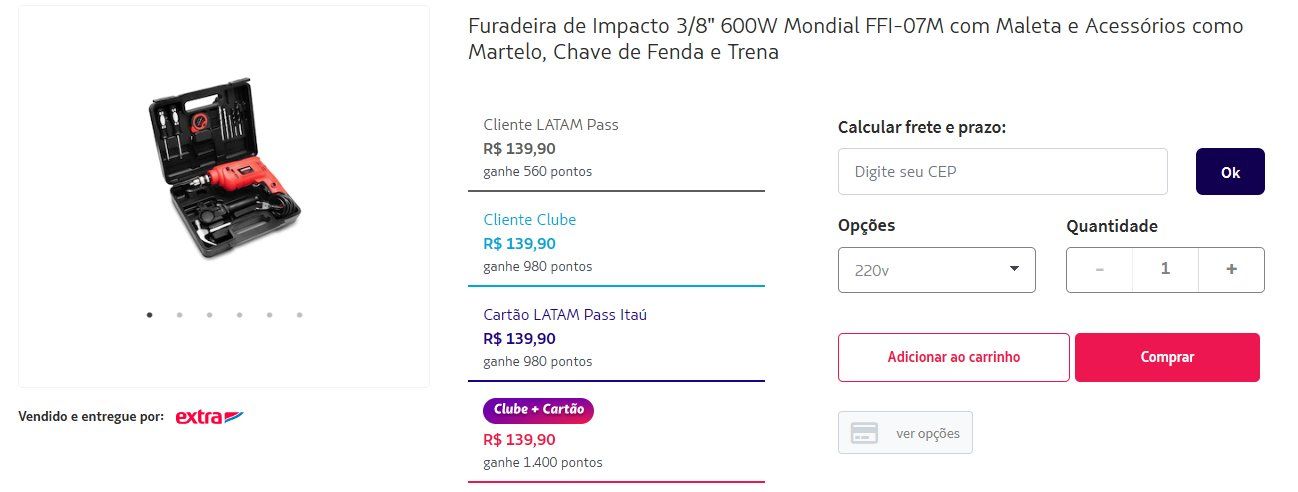The height and width of the screenshot is (492, 1298).
Task: Decrease quantity with the minus button
Action: pyautogui.click(x=1100, y=269)
